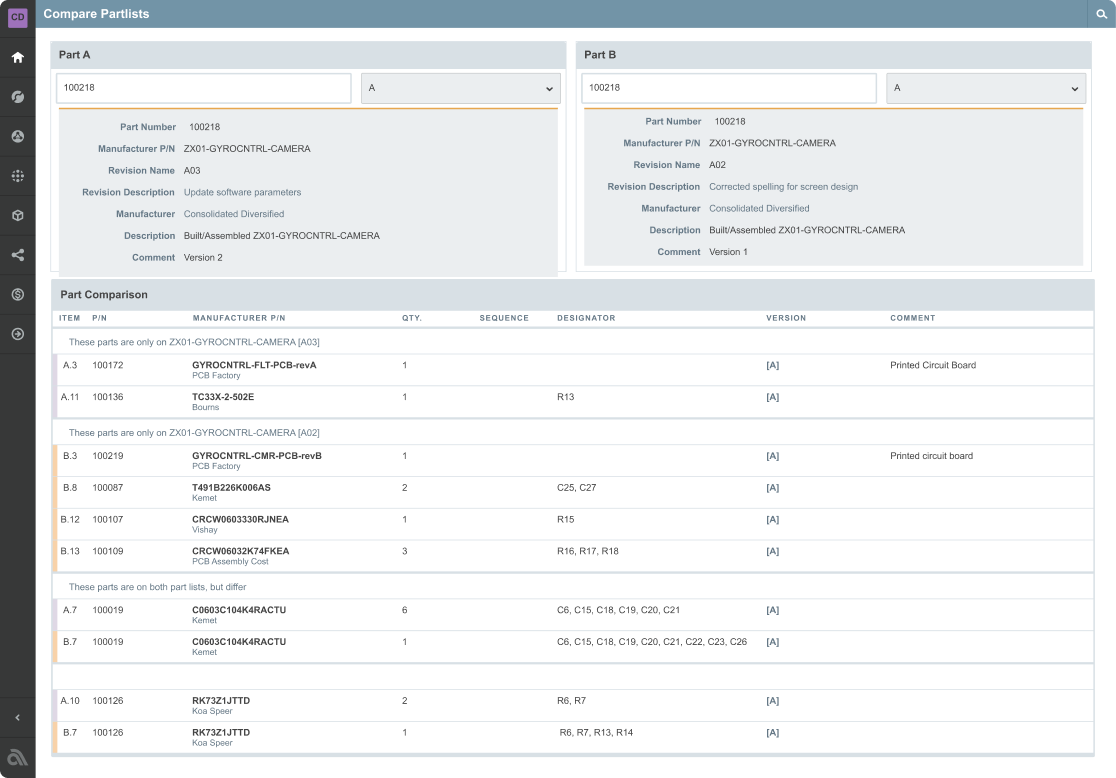Click the logo icon at sidebar bottom
The width and height of the screenshot is (1116, 778).
[x=17, y=757]
